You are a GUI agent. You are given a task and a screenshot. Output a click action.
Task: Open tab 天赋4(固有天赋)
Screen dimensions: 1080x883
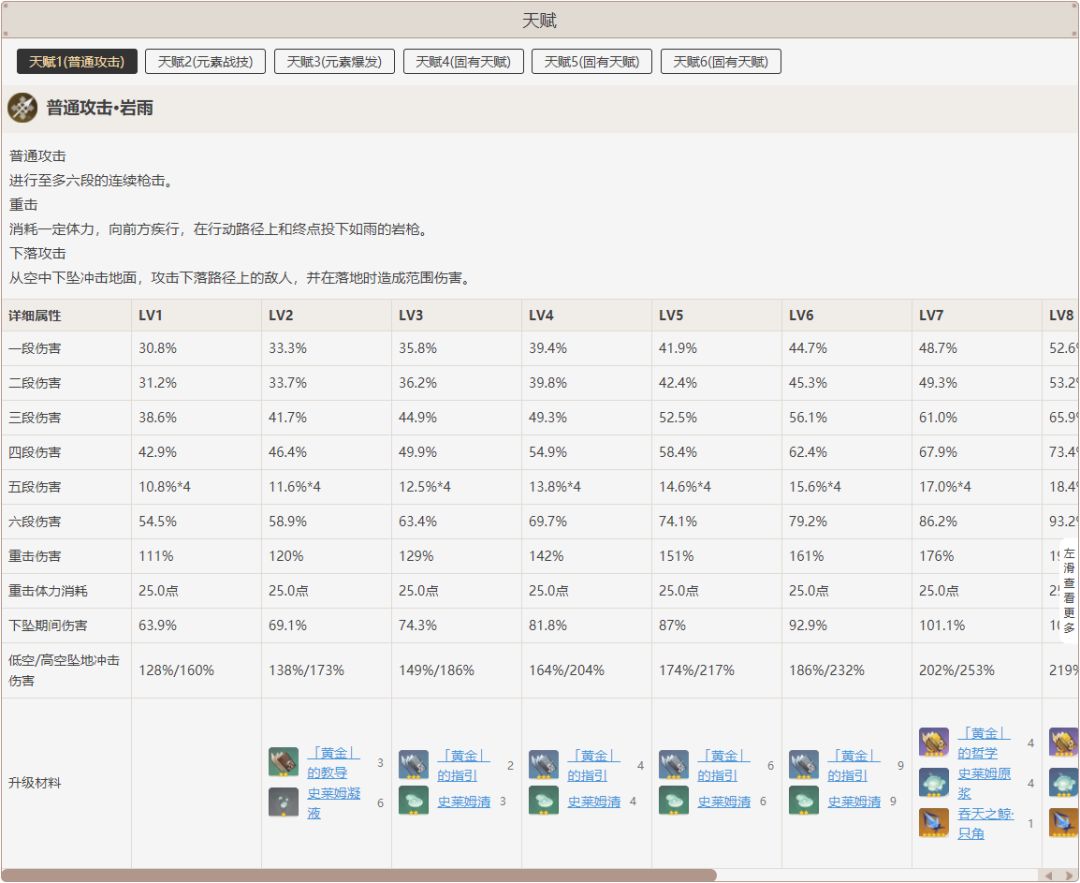tap(464, 61)
